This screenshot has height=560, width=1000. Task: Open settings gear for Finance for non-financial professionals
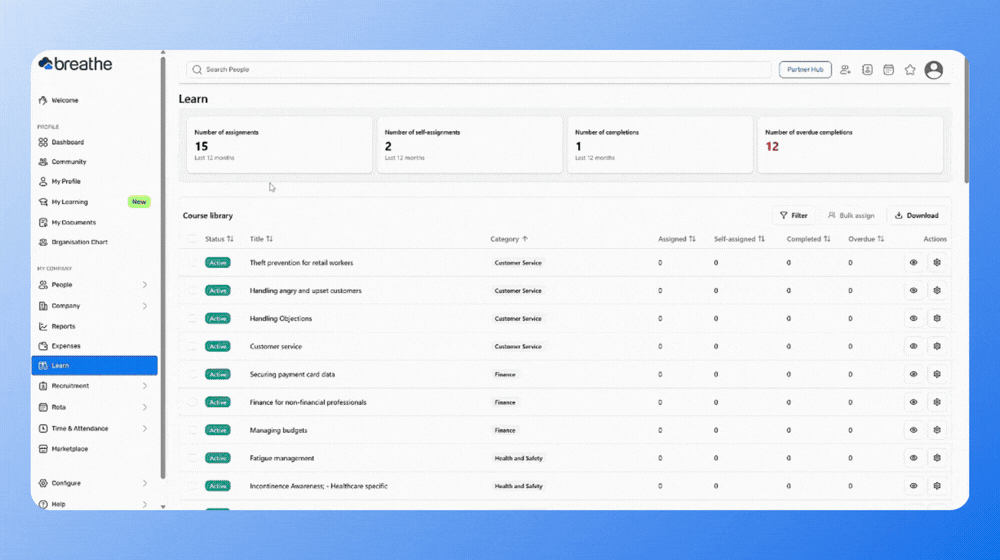click(x=937, y=402)
